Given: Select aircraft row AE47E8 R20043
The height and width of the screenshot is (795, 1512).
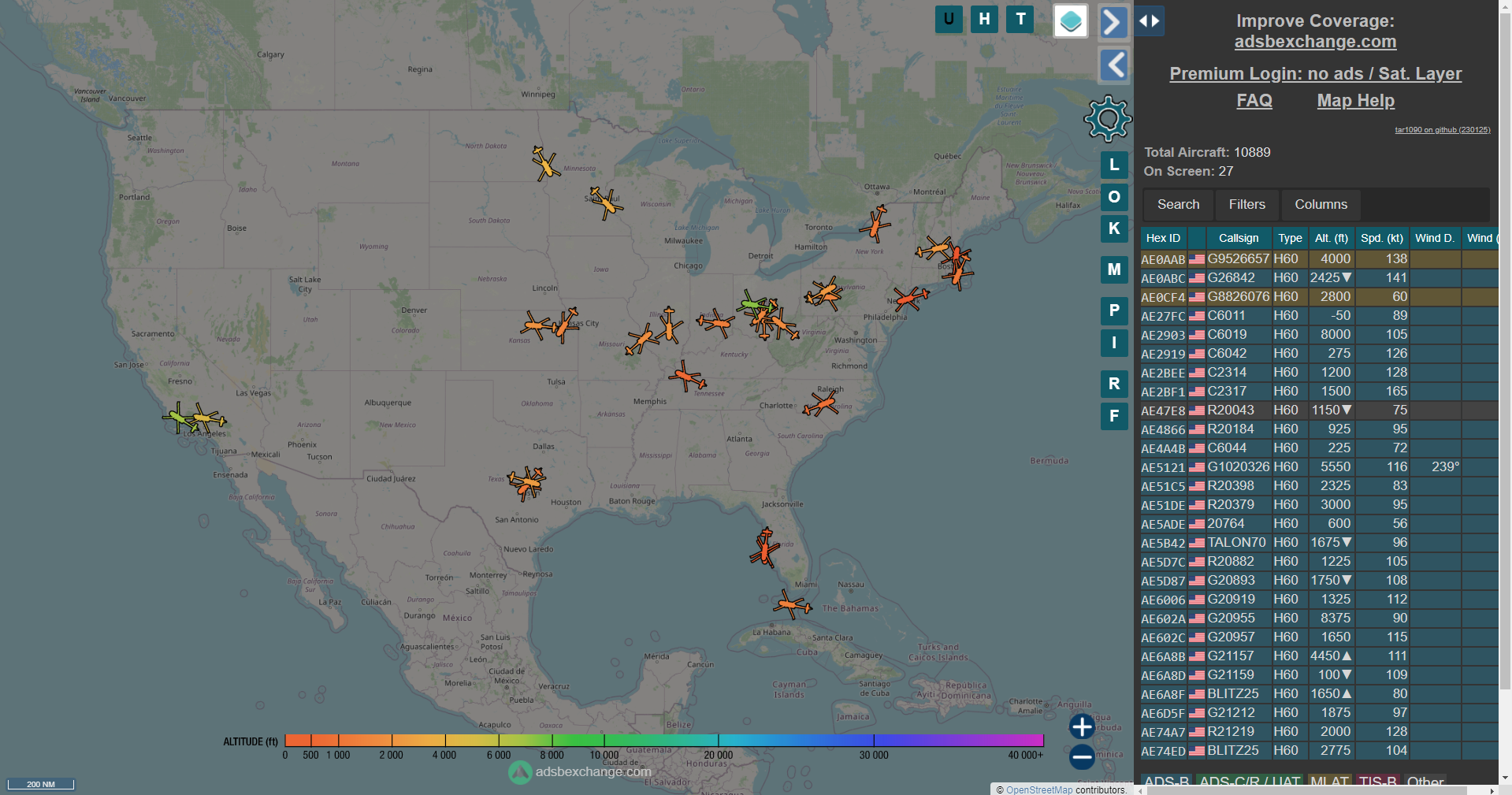Looking at the screenshot, I should click(1319, 411).
